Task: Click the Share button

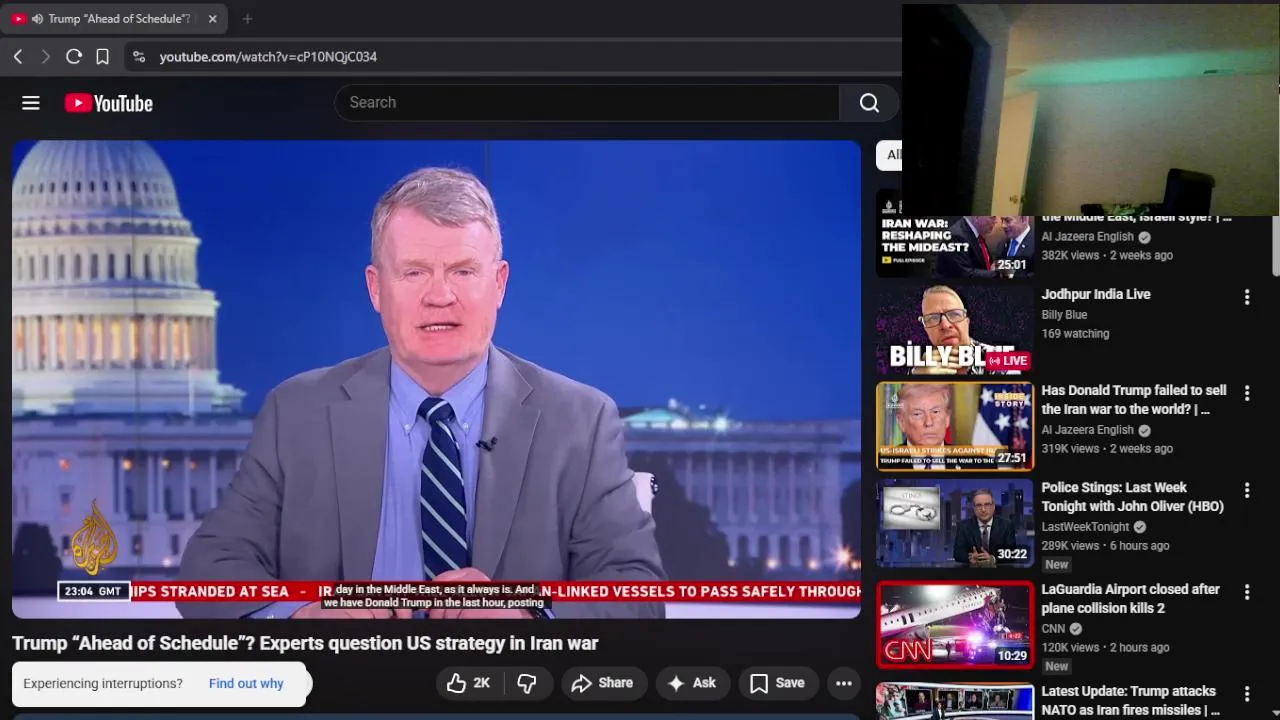Action: (x=602, y=683)
